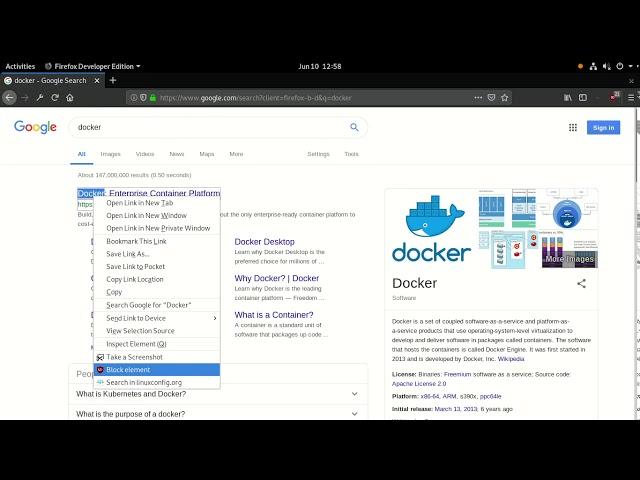Go back with the browser back arrow
The height and width of the screenshot is (480, 640).
pyautogui.click(x=9, y=98)
